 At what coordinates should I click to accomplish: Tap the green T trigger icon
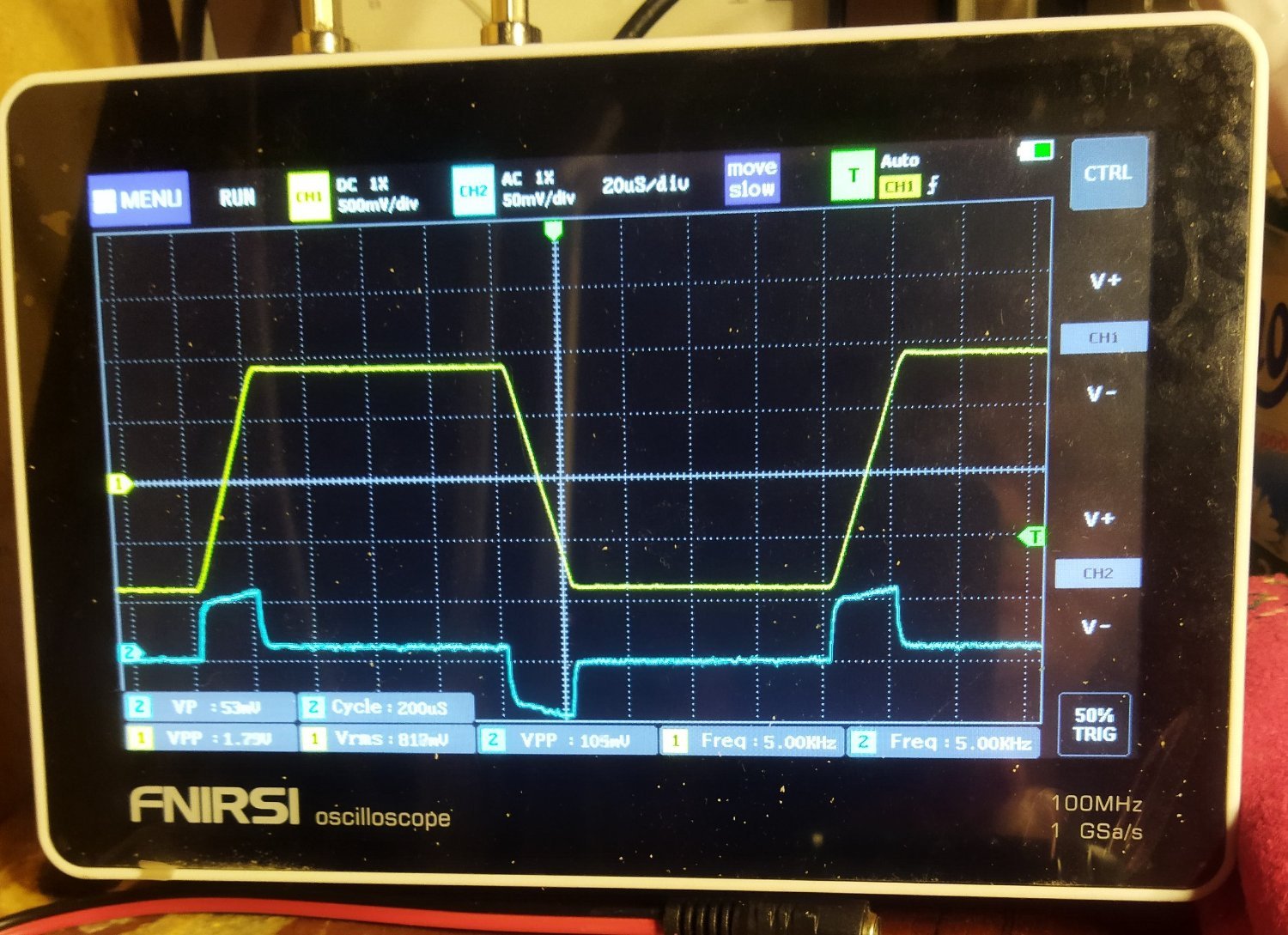[853, 174]
